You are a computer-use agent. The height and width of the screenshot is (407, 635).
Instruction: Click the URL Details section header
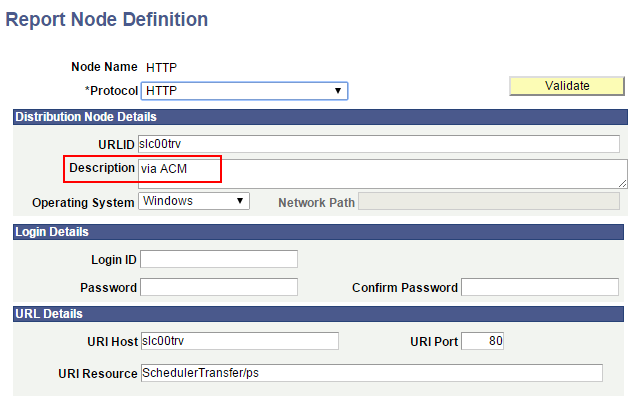(x=318, y=314)
